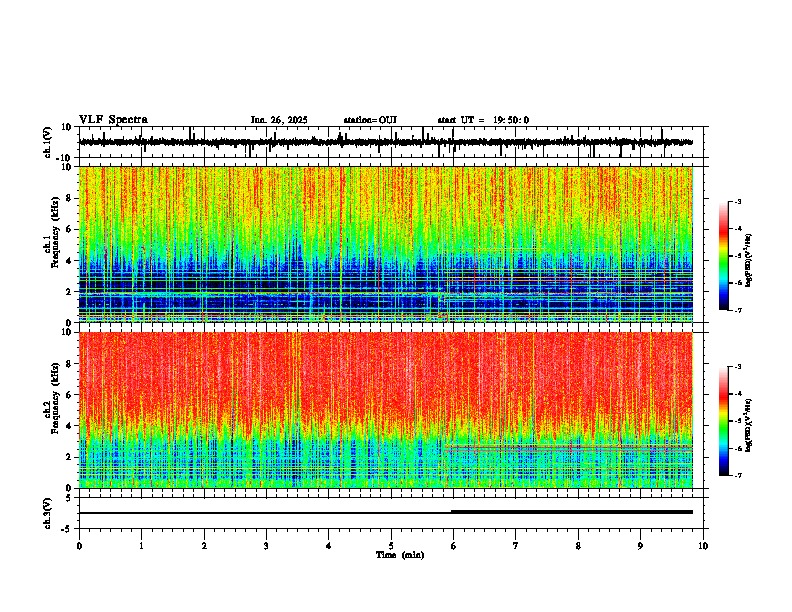Click time axis tick label "6"
Viewport: 792px width, 612px height.
454,546
